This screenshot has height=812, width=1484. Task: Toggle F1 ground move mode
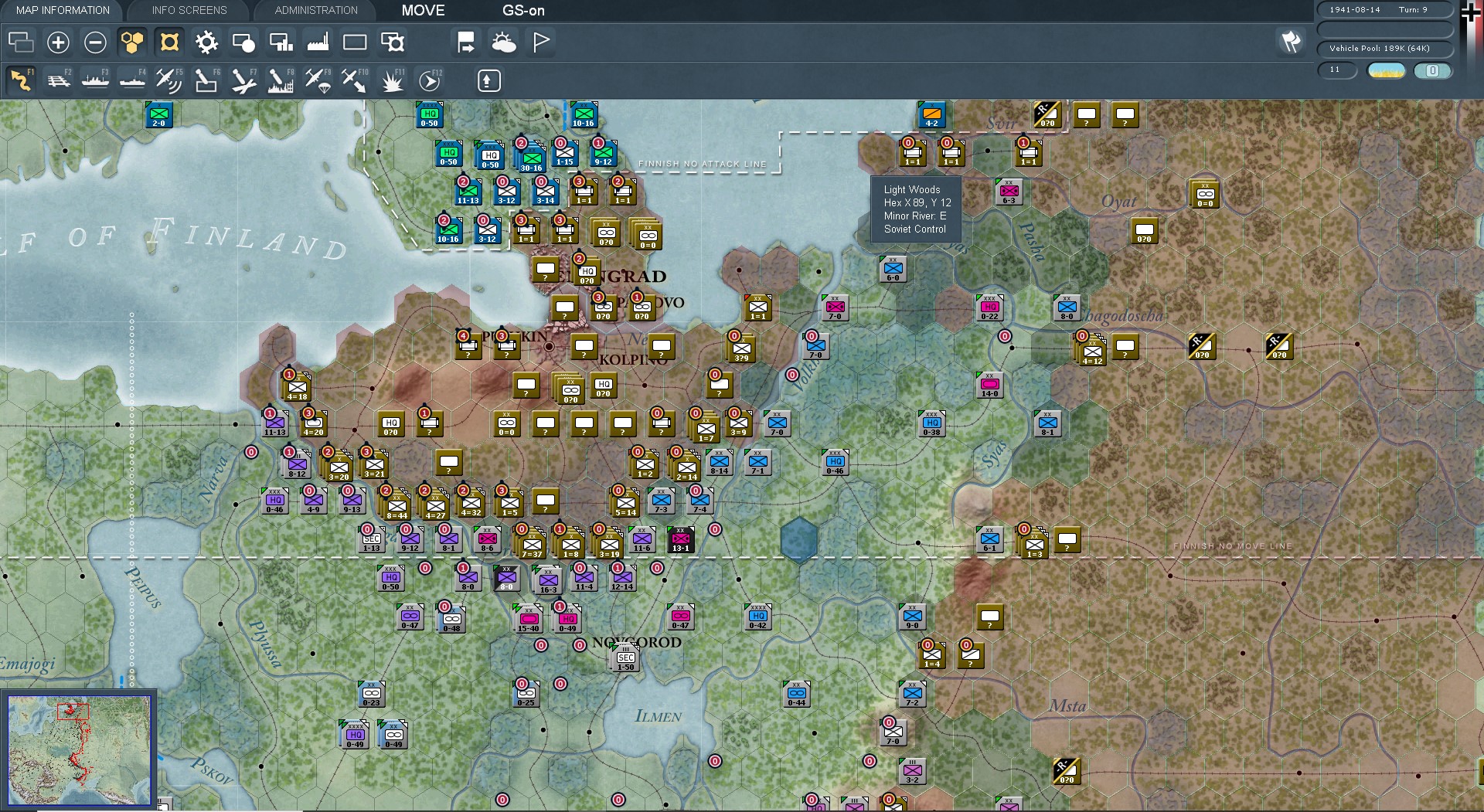(21, 80)
